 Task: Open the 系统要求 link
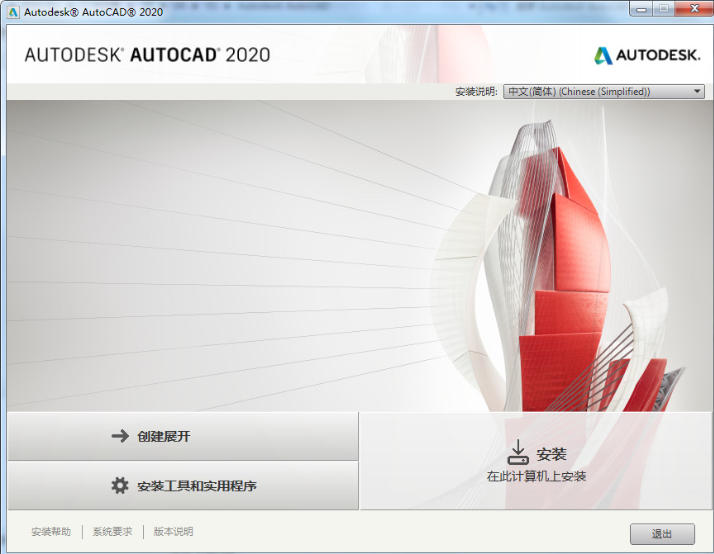[112, 531]
